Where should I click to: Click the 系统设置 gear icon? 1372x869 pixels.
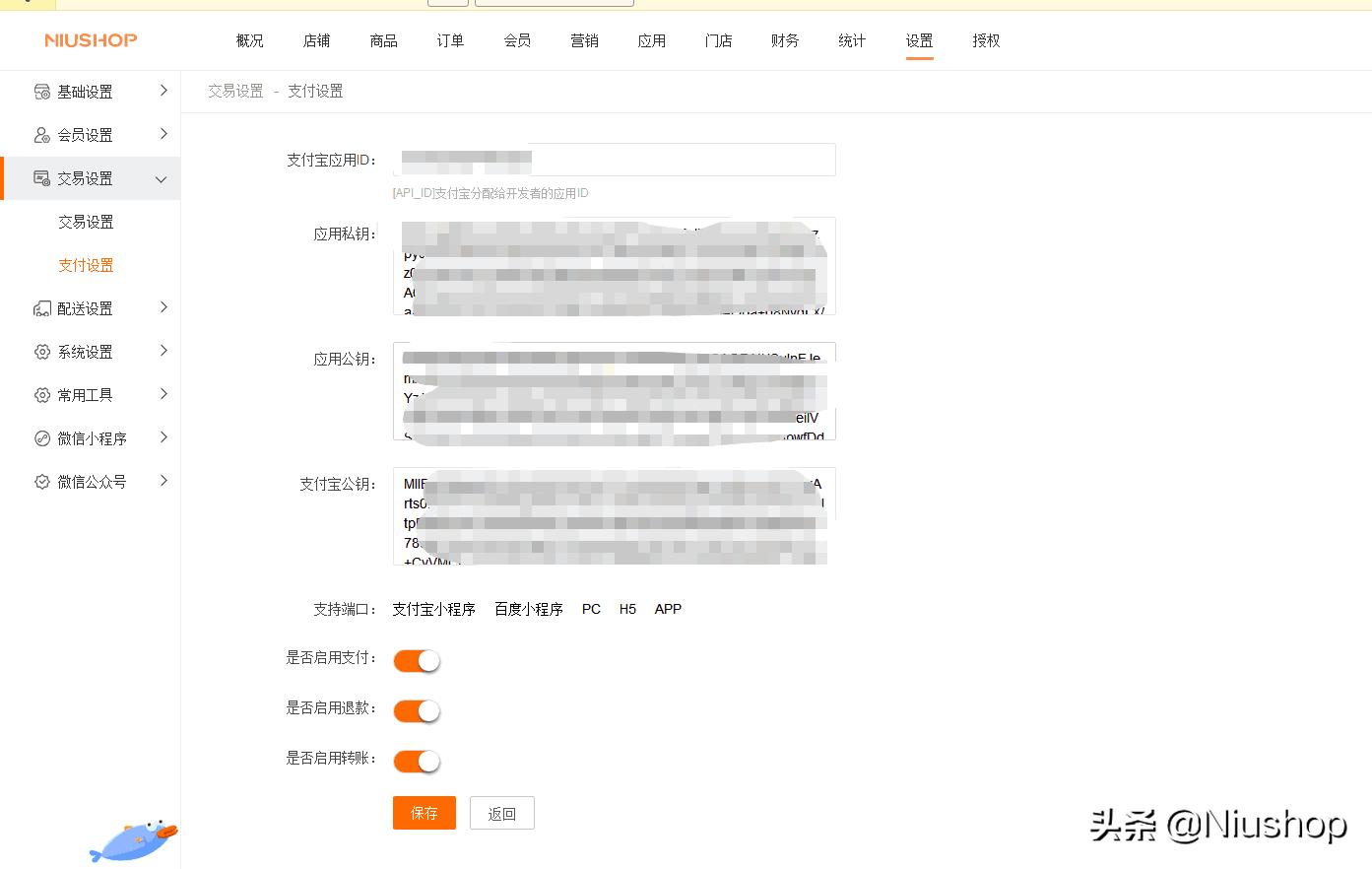(x=41, y=351)
